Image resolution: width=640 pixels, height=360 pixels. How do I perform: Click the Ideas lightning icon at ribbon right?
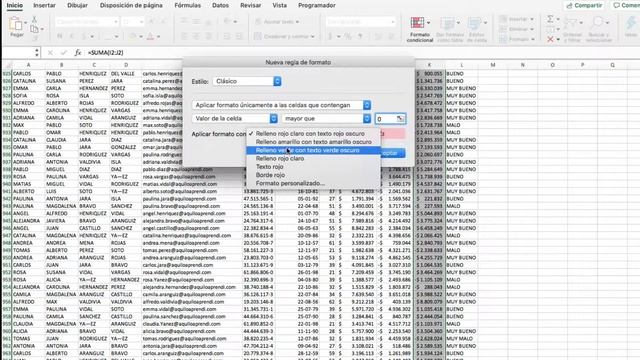tap(631, 23)
